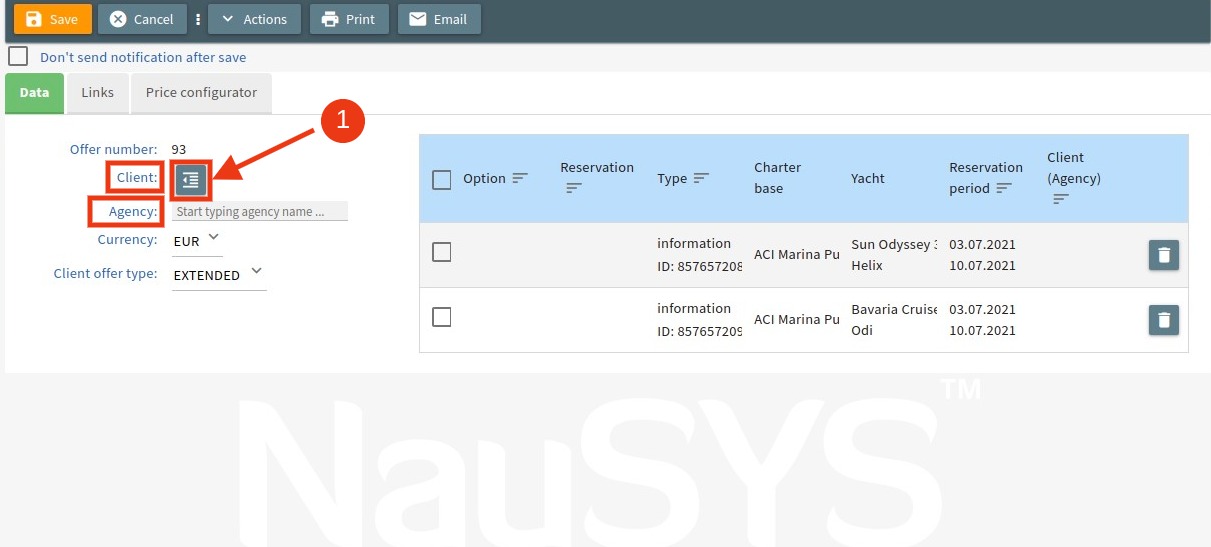Screen dimensions: 1211x547
Task: Delete the Sun Odyssey Helix row
Action: coord(1164,255)
